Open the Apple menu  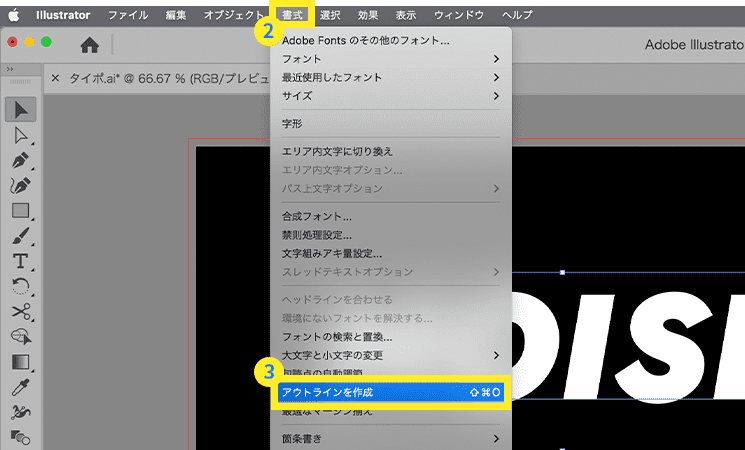click(x=14, y=15)
